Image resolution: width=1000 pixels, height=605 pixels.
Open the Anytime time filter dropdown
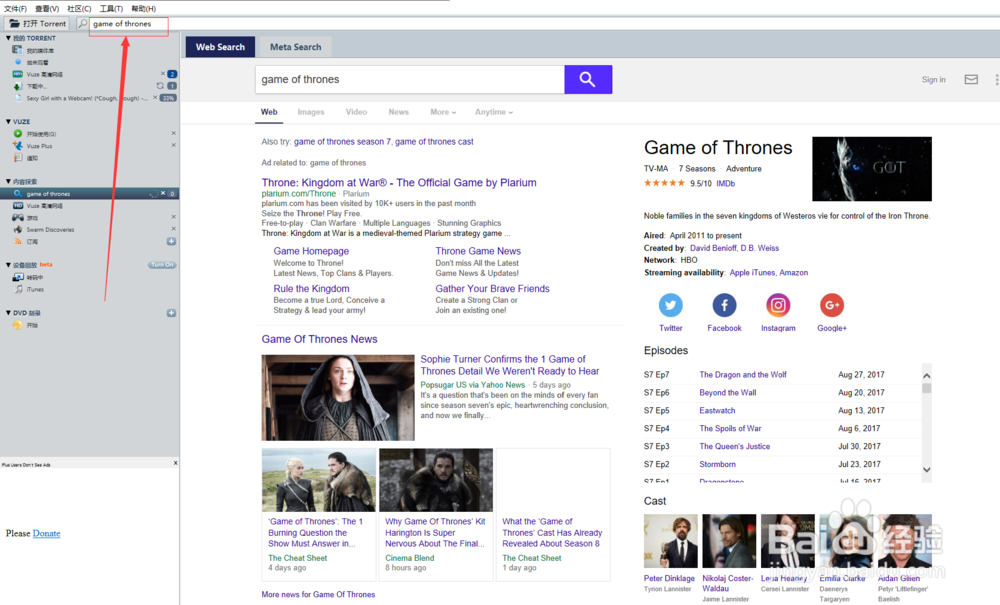494,112
